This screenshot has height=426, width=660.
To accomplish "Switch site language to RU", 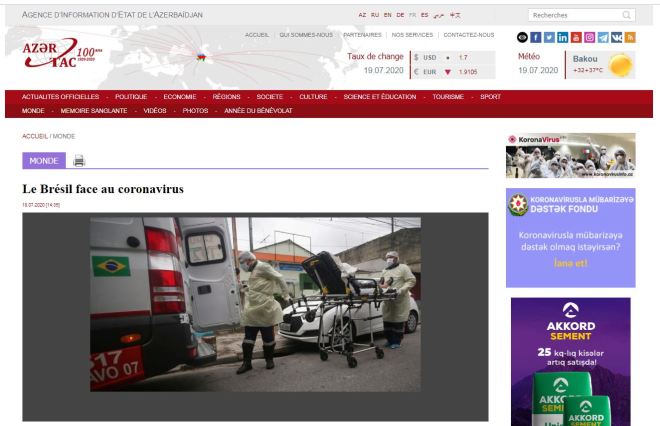I will 374,15.
